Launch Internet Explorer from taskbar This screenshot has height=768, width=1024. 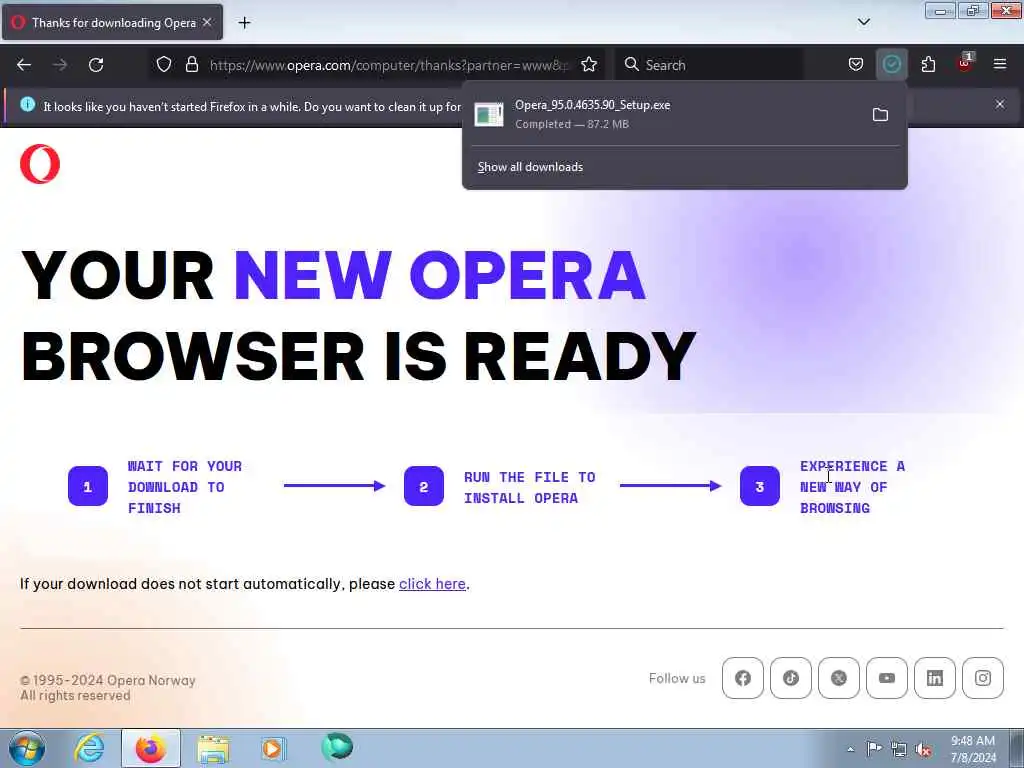pyautogui.click(x=89, y=748)
